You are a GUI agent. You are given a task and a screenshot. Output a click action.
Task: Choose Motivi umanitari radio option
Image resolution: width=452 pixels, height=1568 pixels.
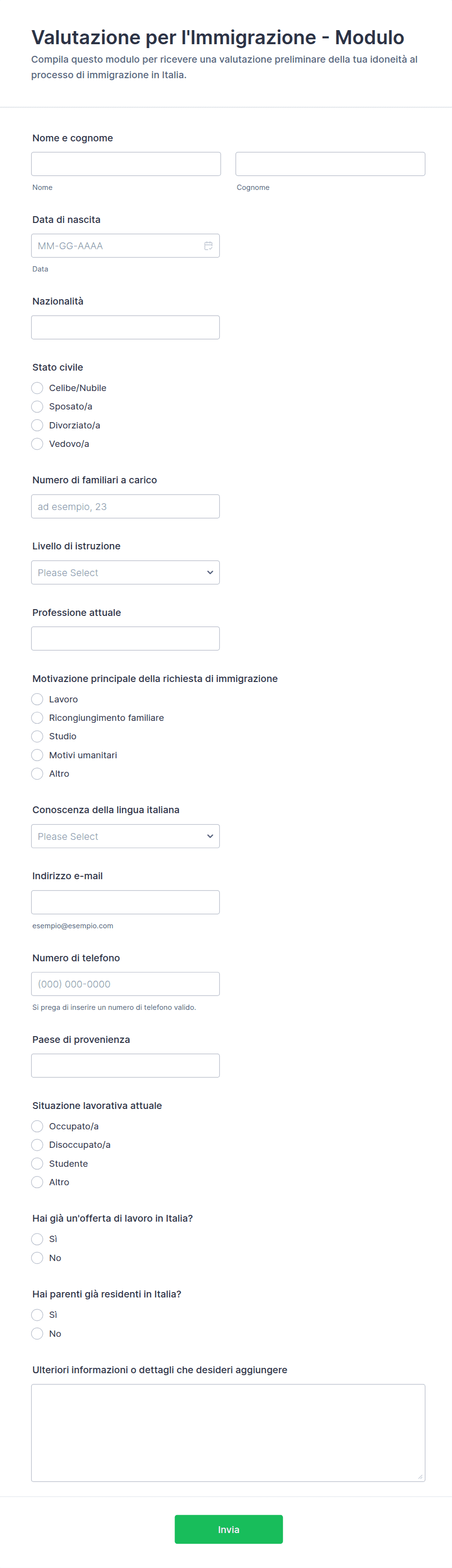(x=37, y=755)
